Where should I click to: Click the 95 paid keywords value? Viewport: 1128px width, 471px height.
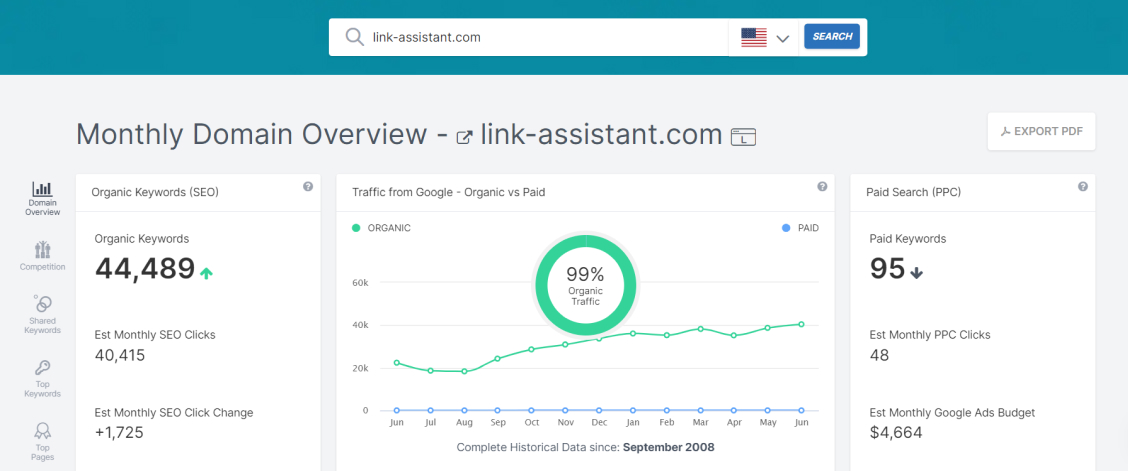click(x=887, y=269)
